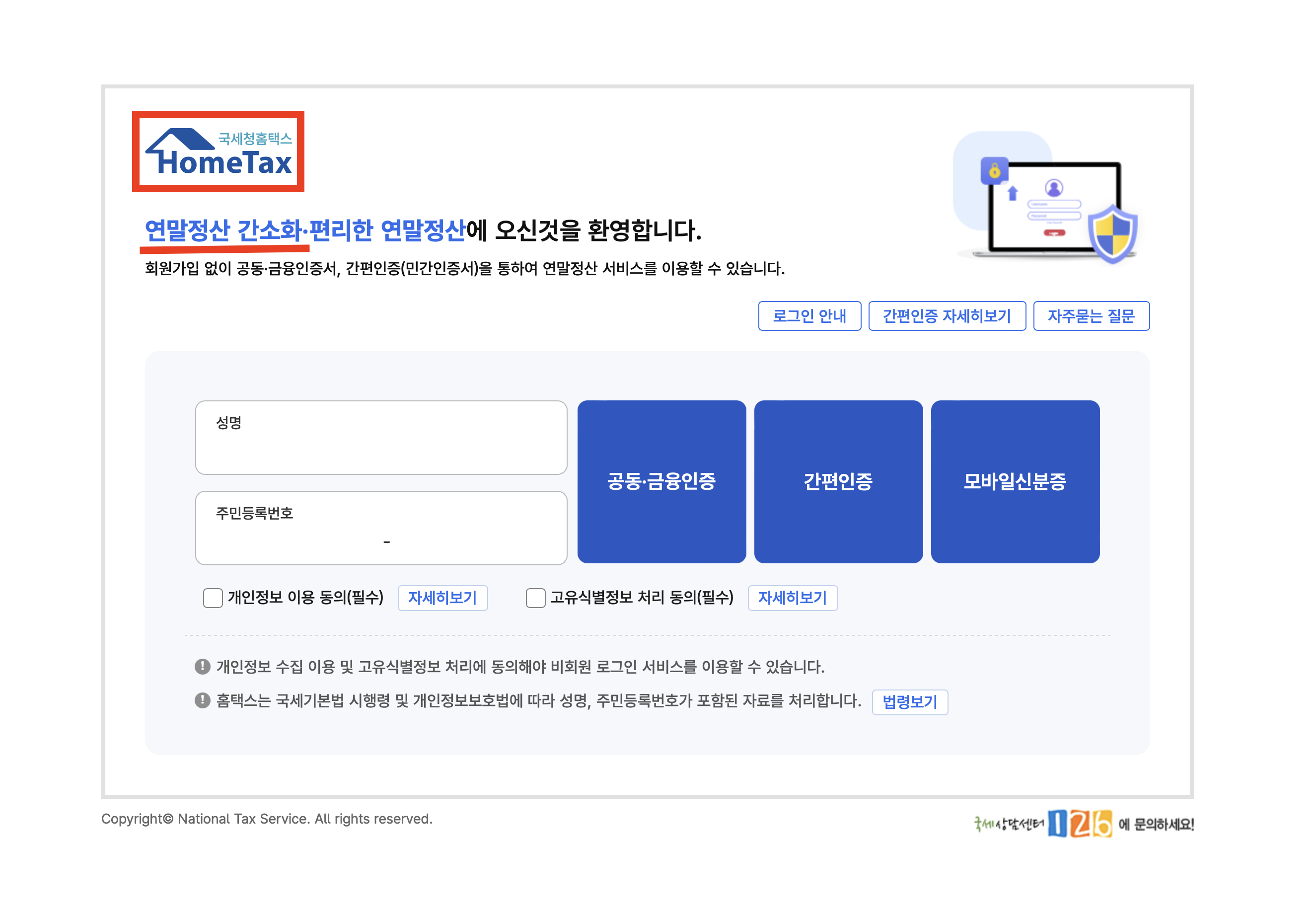Click the exclamation icon beside the 홈택스는 국세기본법 notice
Screen dimensions: 1316x917
(x=202, y=700)
